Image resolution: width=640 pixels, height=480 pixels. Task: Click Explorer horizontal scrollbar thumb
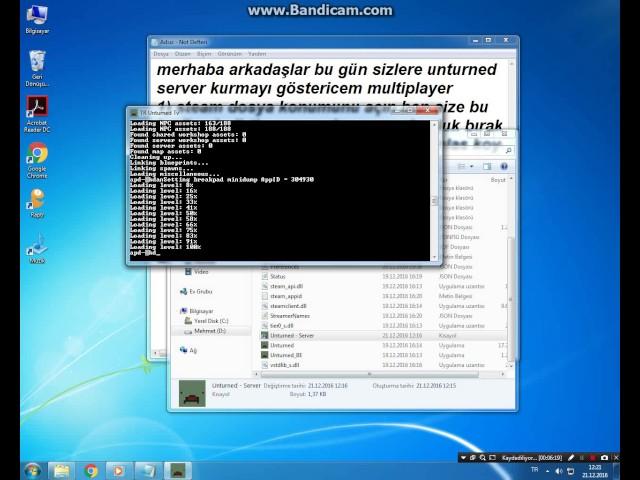tap(369, 374)
